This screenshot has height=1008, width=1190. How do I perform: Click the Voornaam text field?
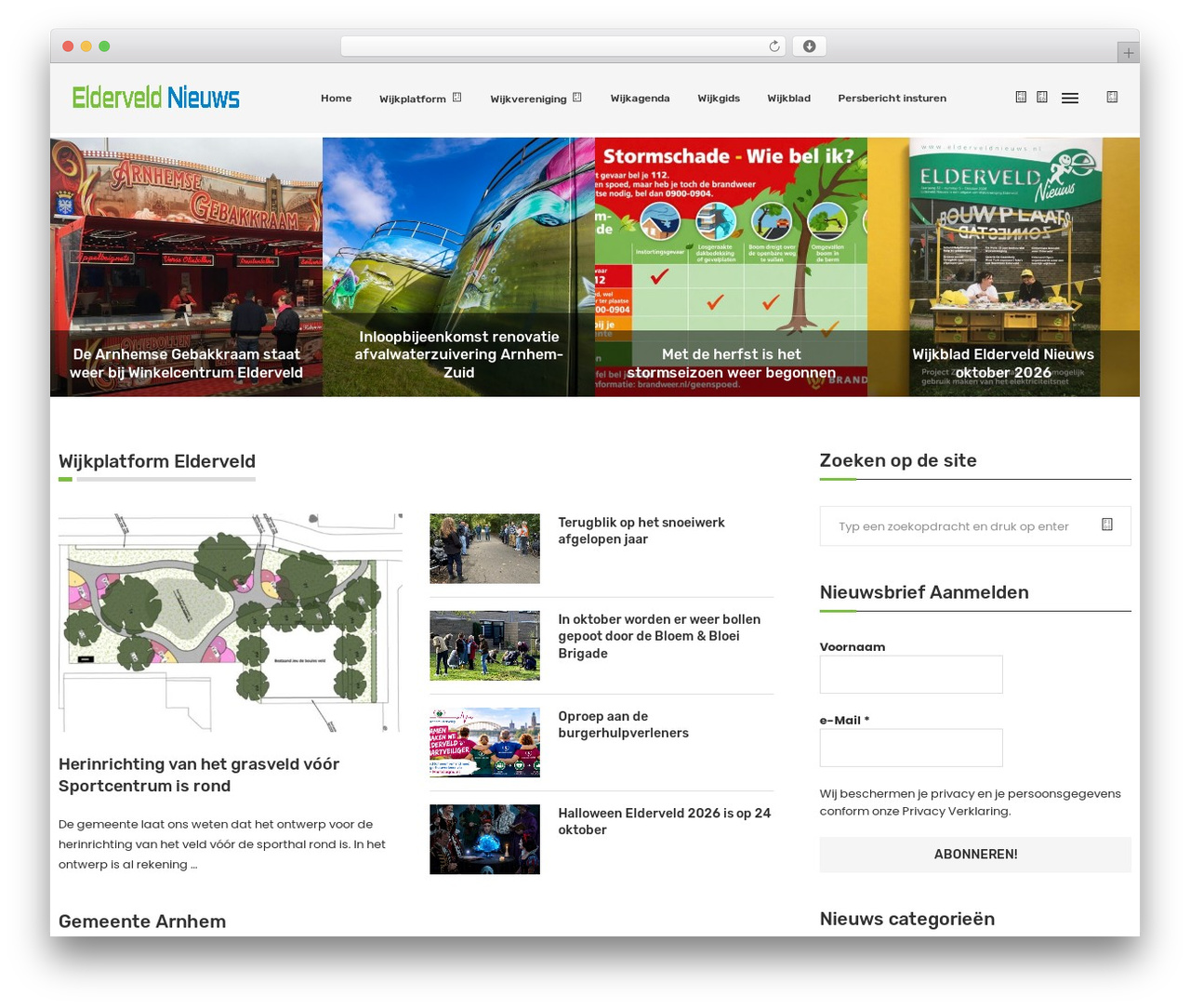[911, 674]
